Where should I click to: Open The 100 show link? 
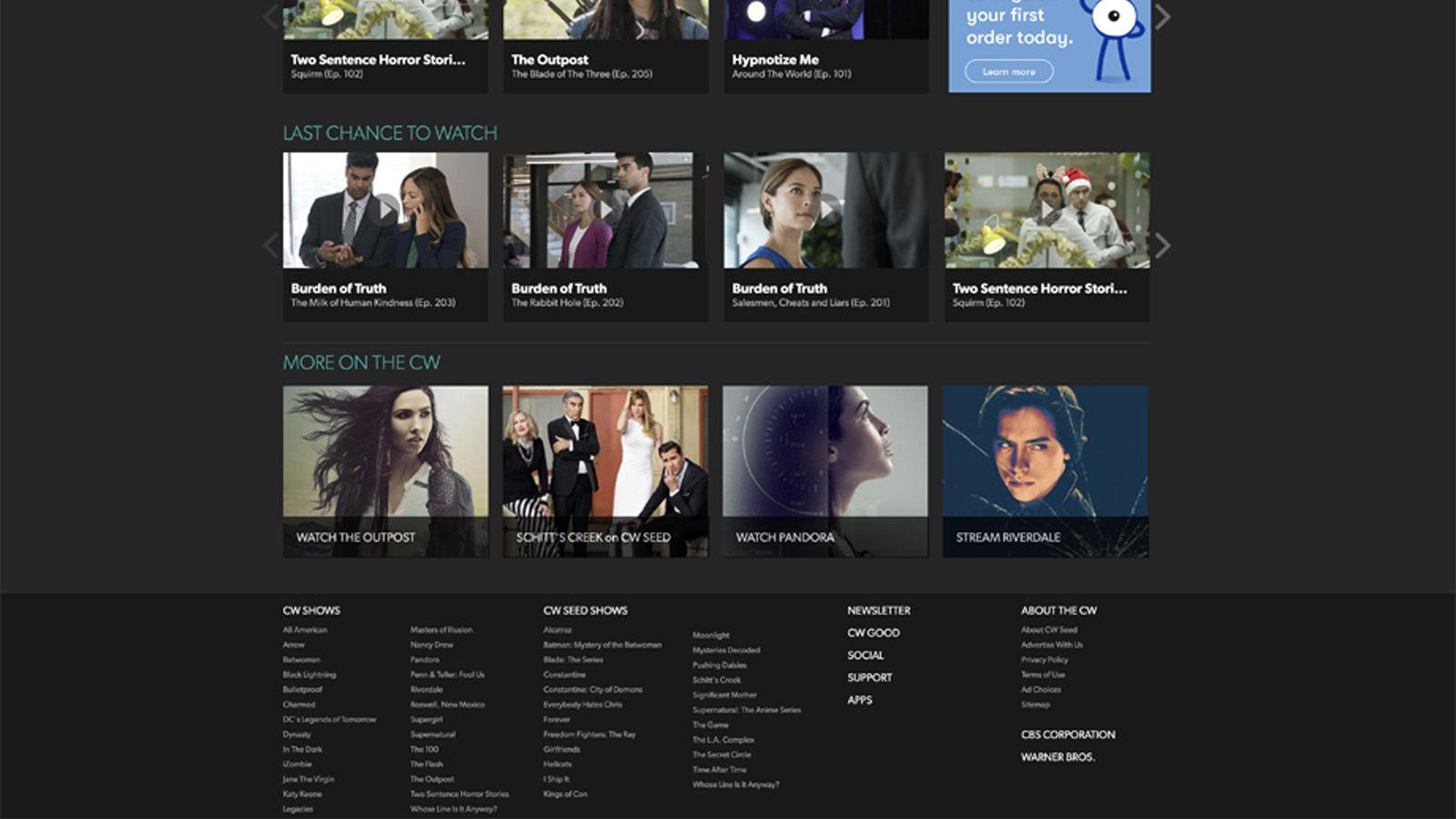coord(424,750)
